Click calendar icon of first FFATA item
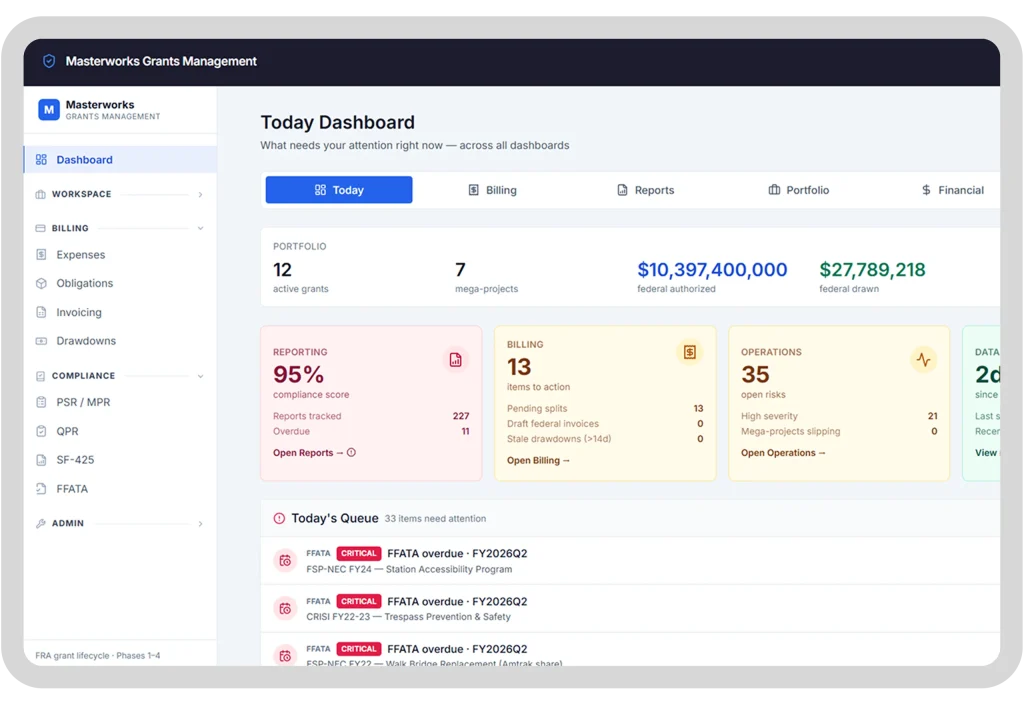1024x705 pixels. click(x=285, y=561)
